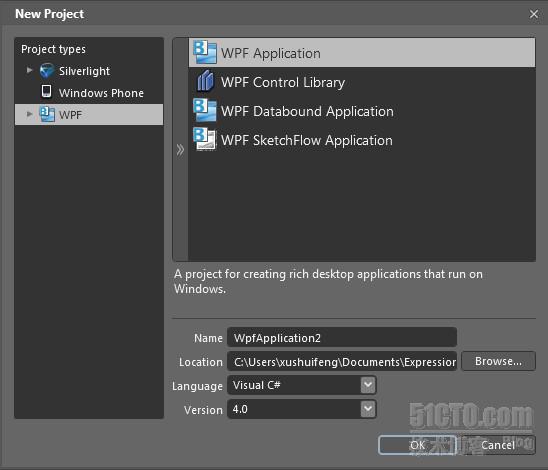
Task: Click the 4.0 version value
Action: click(x=240, y=409)
